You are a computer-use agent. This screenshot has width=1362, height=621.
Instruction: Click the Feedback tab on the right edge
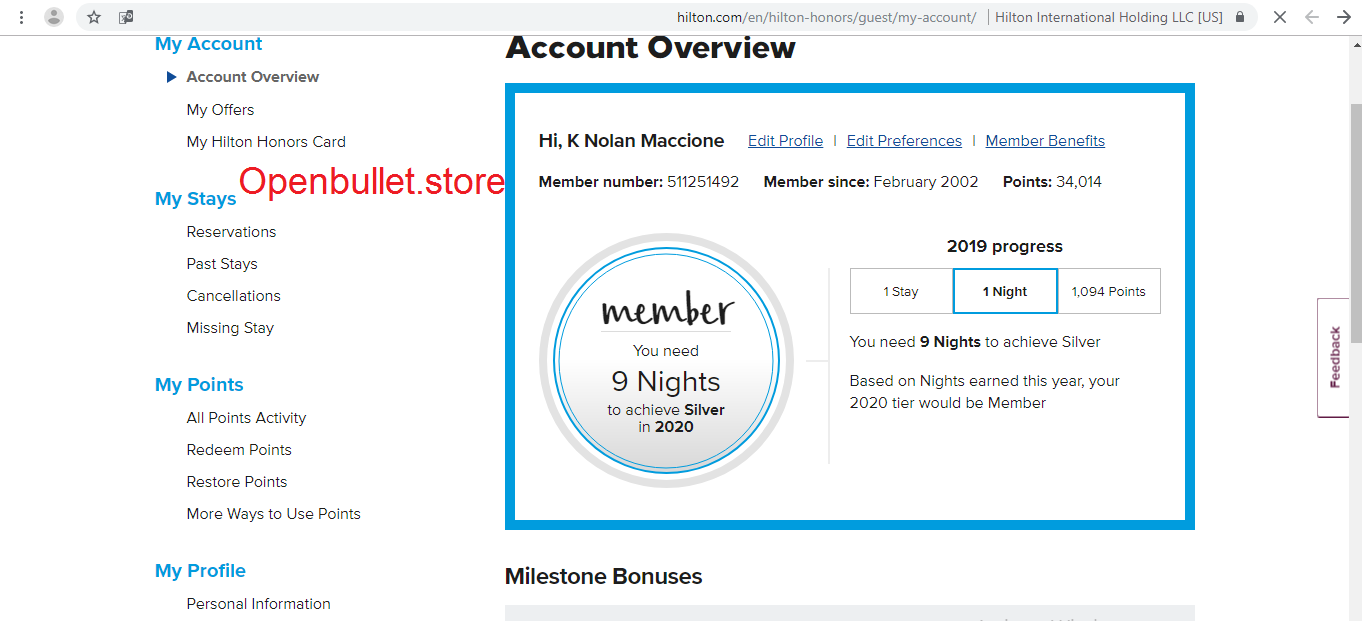(x=1333, y=357)
